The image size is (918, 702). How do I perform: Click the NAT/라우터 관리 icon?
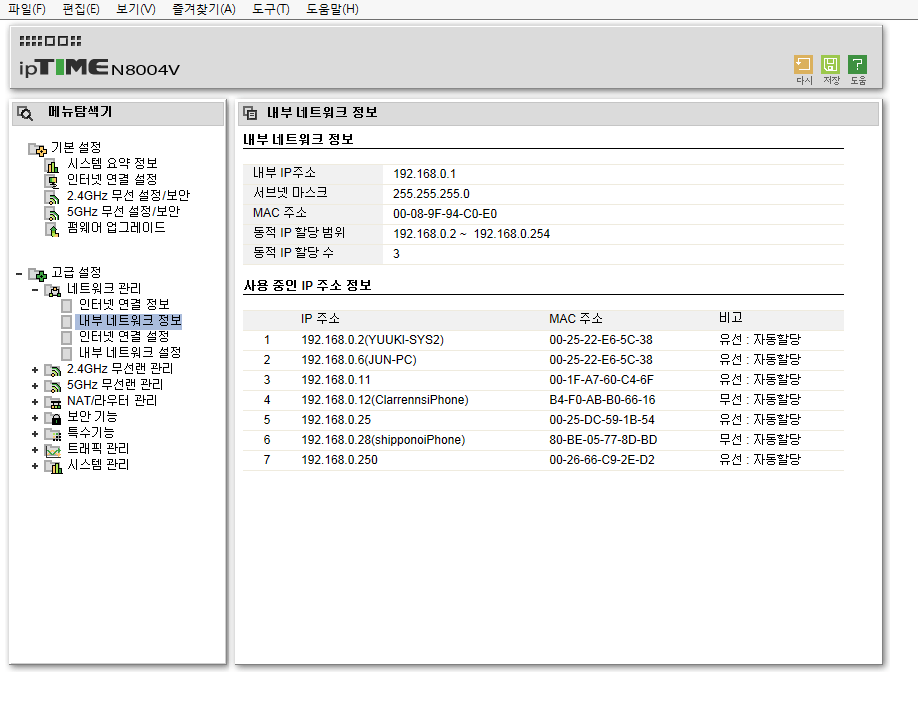pos(53,402)
